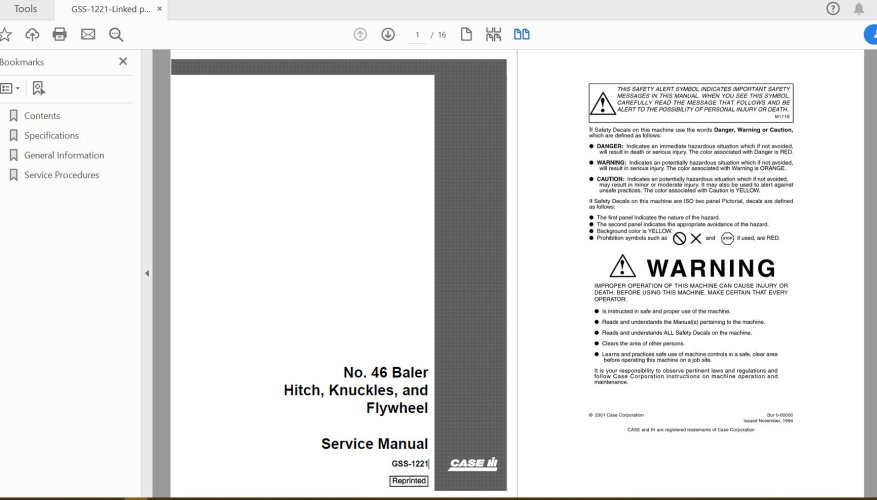Open the search magnifier tool
Image resolution: width=877 pixels, height=500 pixels.
point(116,34)
